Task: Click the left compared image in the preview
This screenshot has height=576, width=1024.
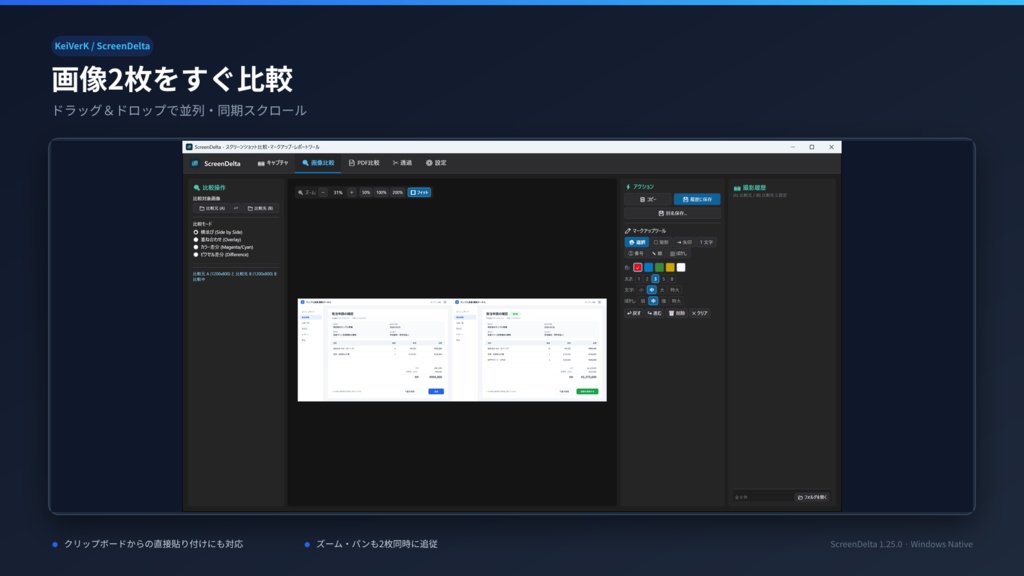Action: click(x=374, y=350)
